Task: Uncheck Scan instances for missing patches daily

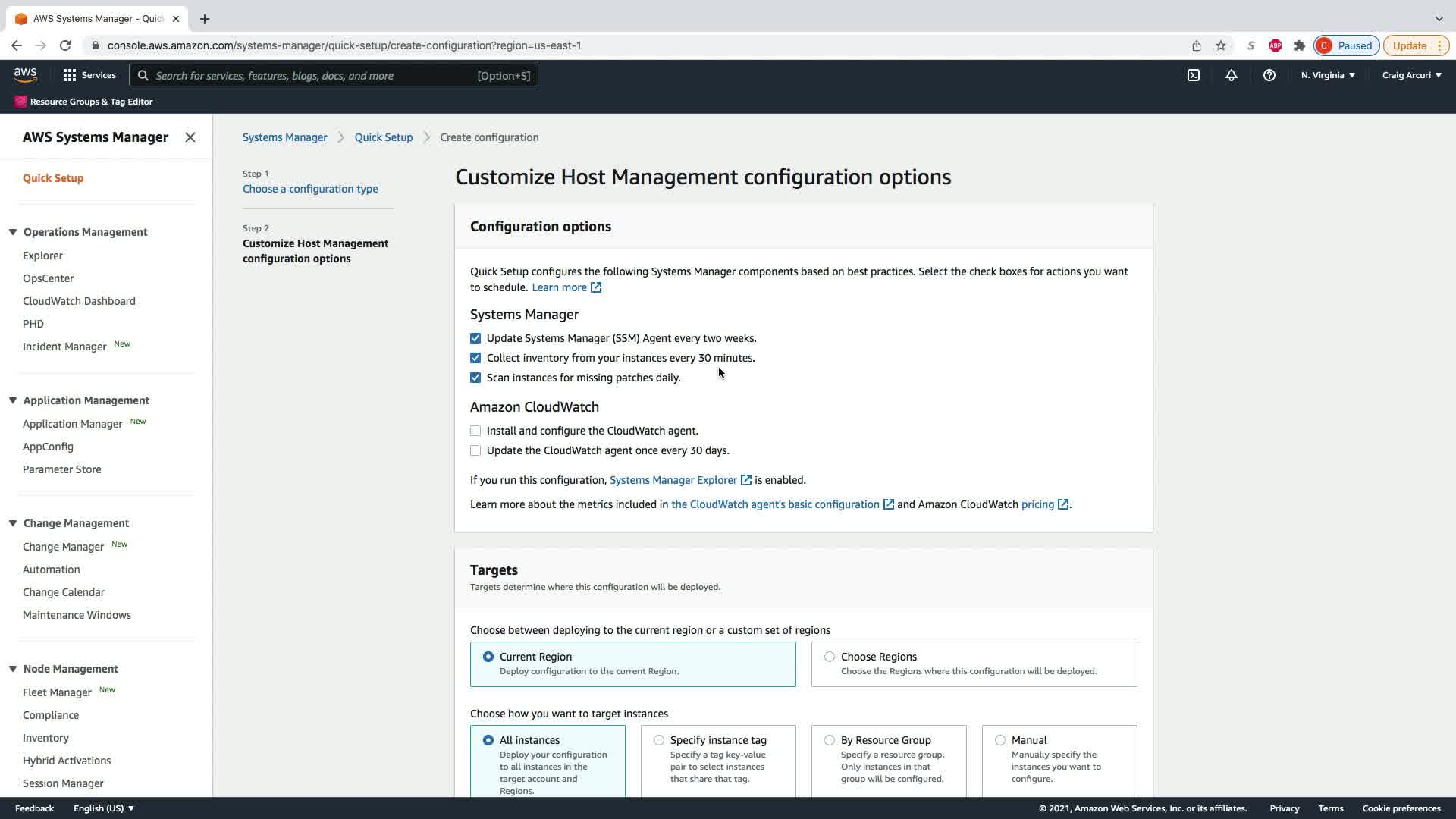Action: pyautogui.click(x=475, y=378)
